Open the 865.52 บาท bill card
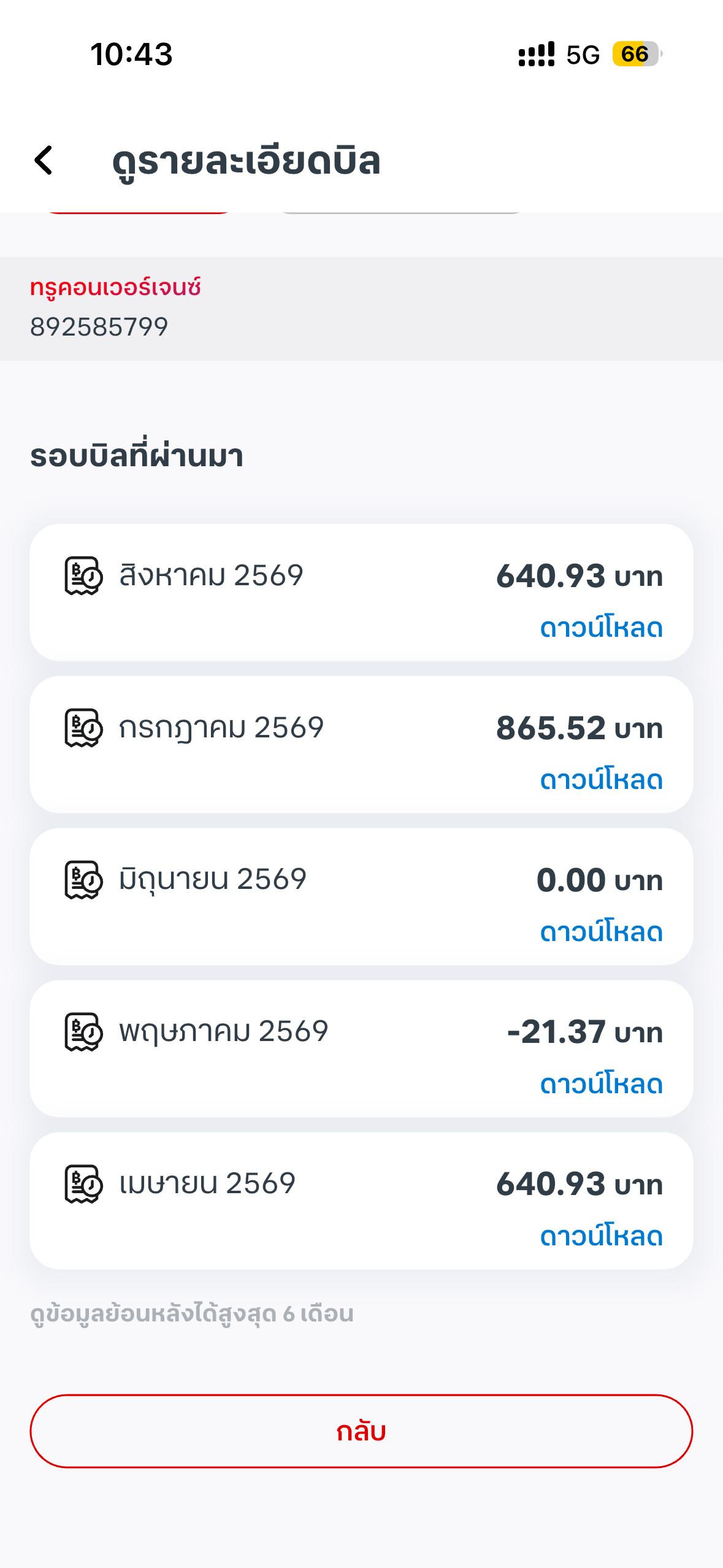 pyautogui.click(x=361, y=745)
